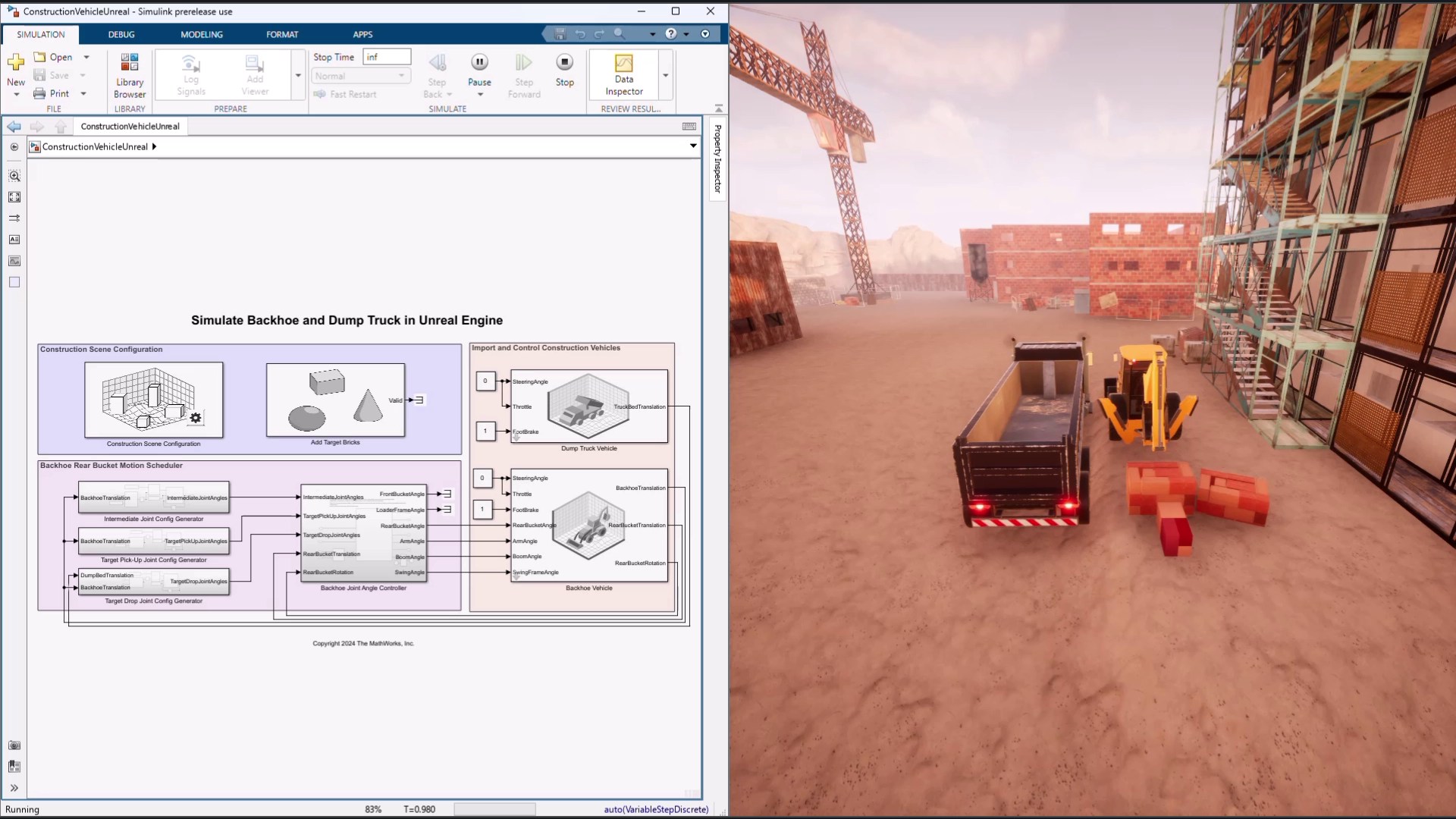
Task: Click the search magnifier in quick access toolbar
Action: (x=620, y=34)
